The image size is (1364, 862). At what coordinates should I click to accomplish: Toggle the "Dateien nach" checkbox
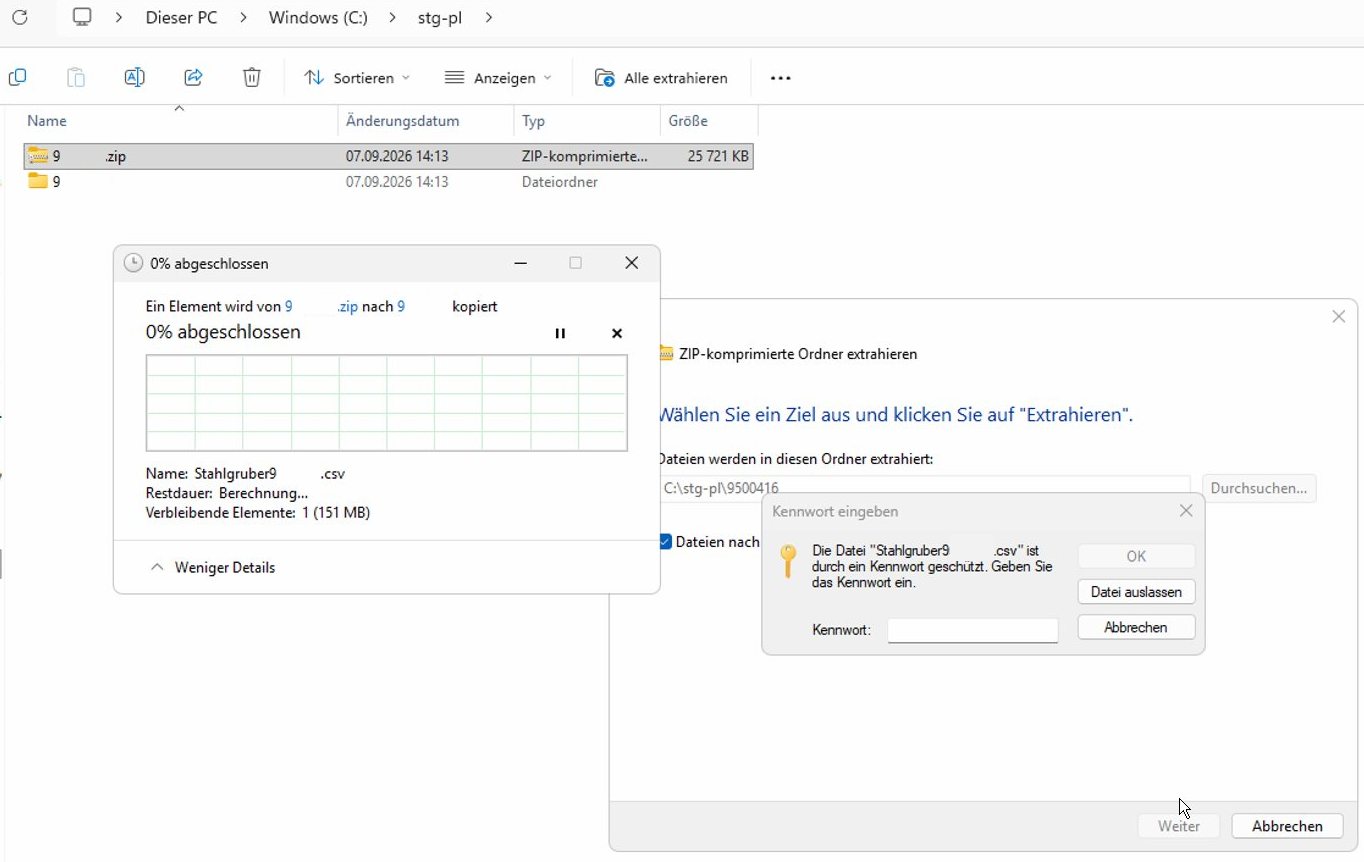665,541
